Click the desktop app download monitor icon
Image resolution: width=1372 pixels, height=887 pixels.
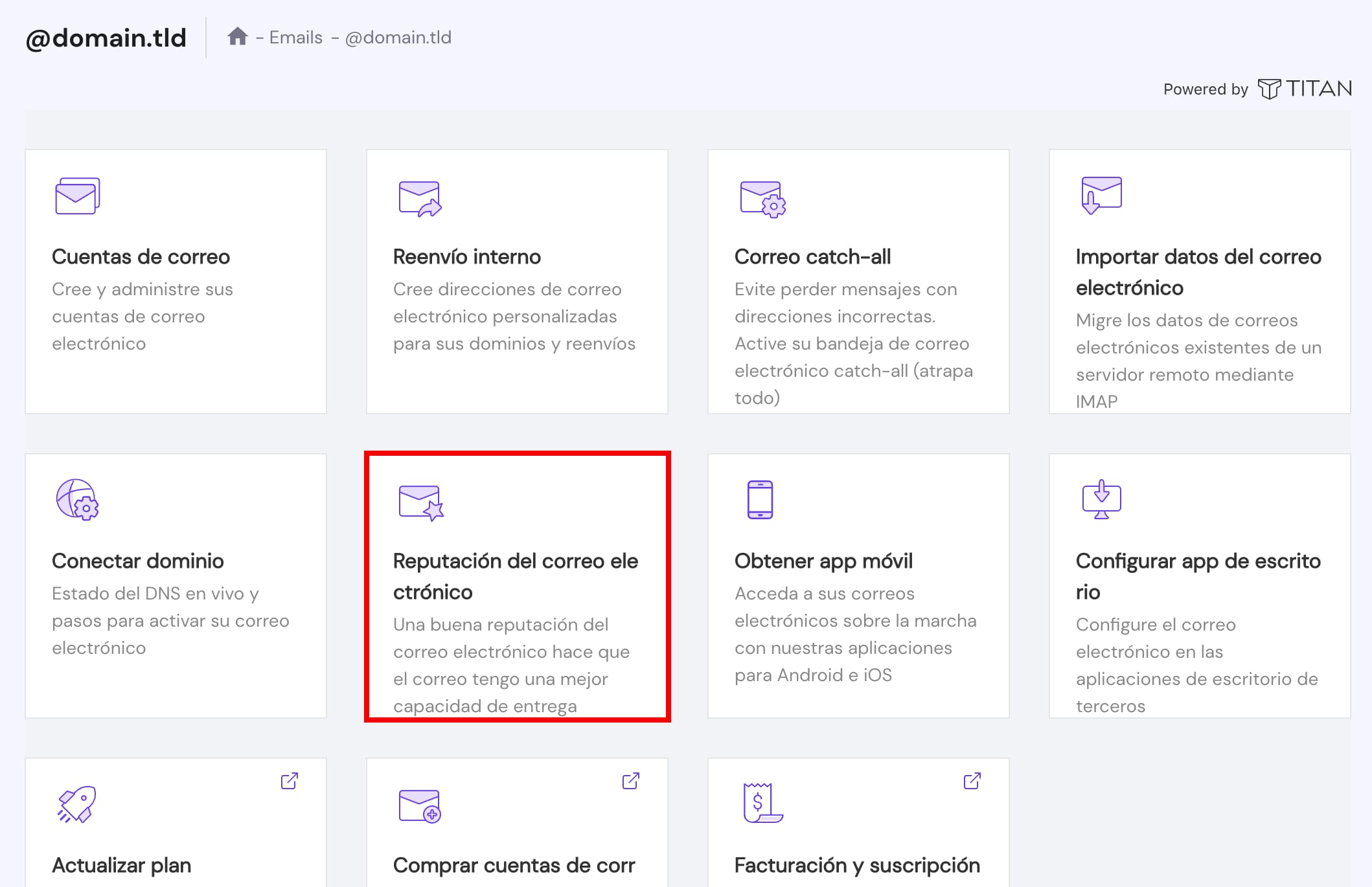click(x=1101, y=499)
